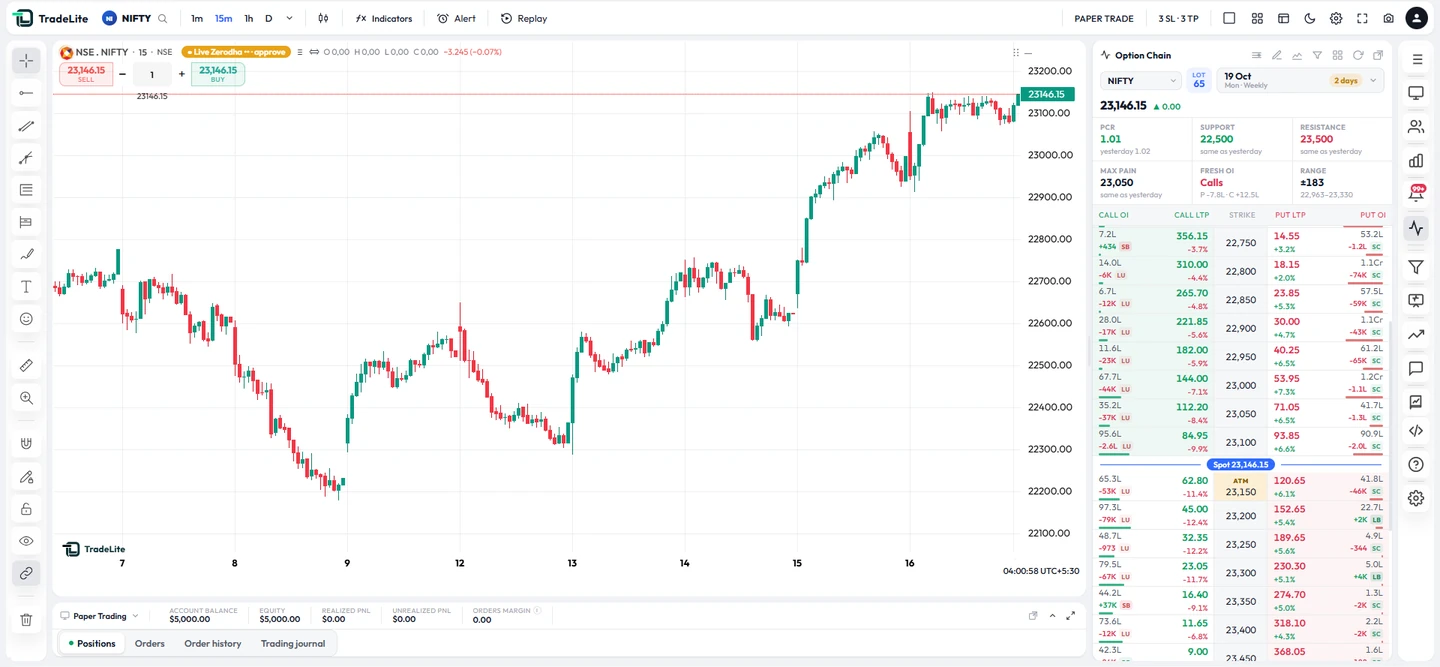Select the horizontal line drawing tool

pyautogui.click(x=26, y=93)
